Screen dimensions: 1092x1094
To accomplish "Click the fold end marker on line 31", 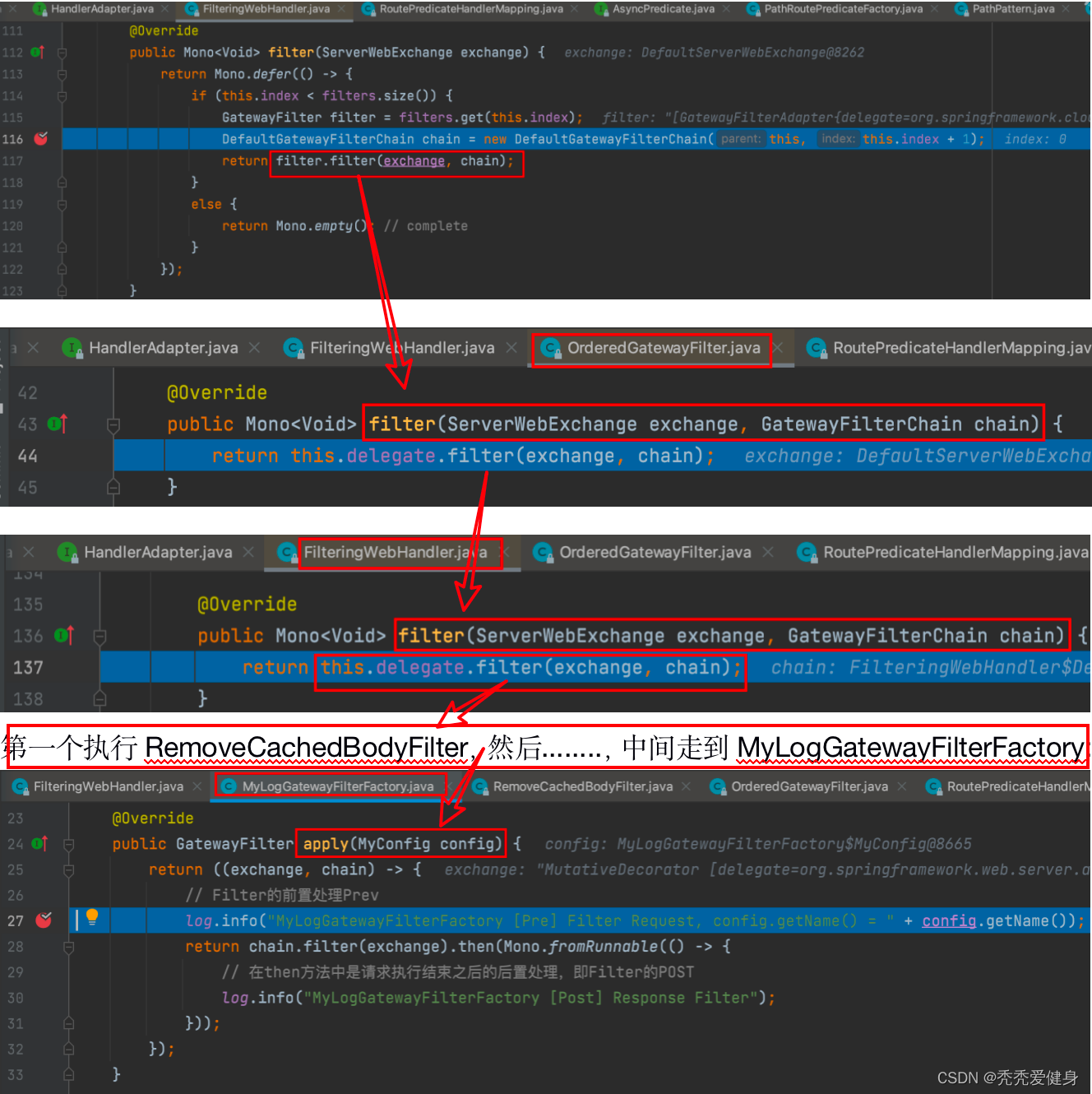I will (x=68, y=1023).
